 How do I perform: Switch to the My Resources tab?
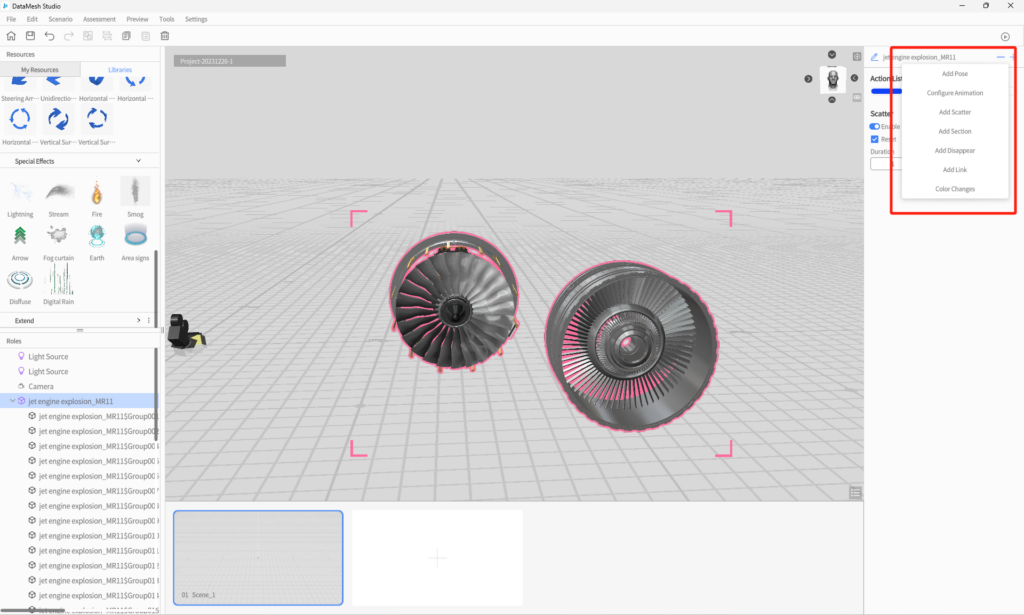[x=40, y=70]
